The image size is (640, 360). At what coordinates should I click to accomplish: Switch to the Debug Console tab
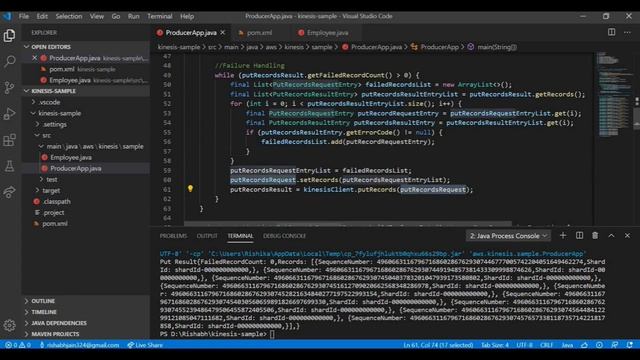pos(284,236)
